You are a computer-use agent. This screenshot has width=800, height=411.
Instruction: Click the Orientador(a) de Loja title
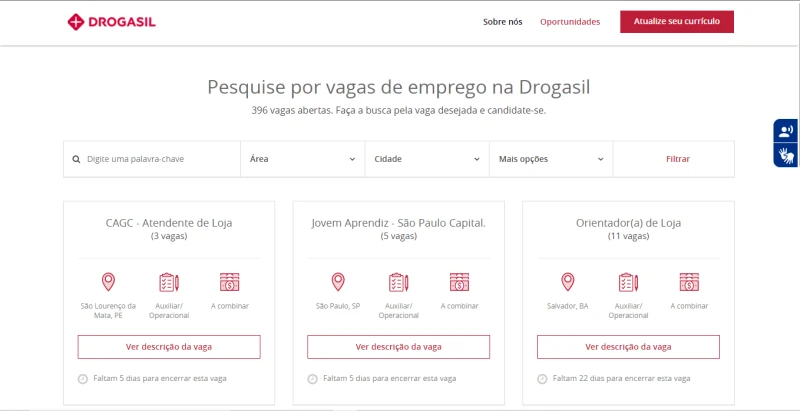[x=628, y=223]
